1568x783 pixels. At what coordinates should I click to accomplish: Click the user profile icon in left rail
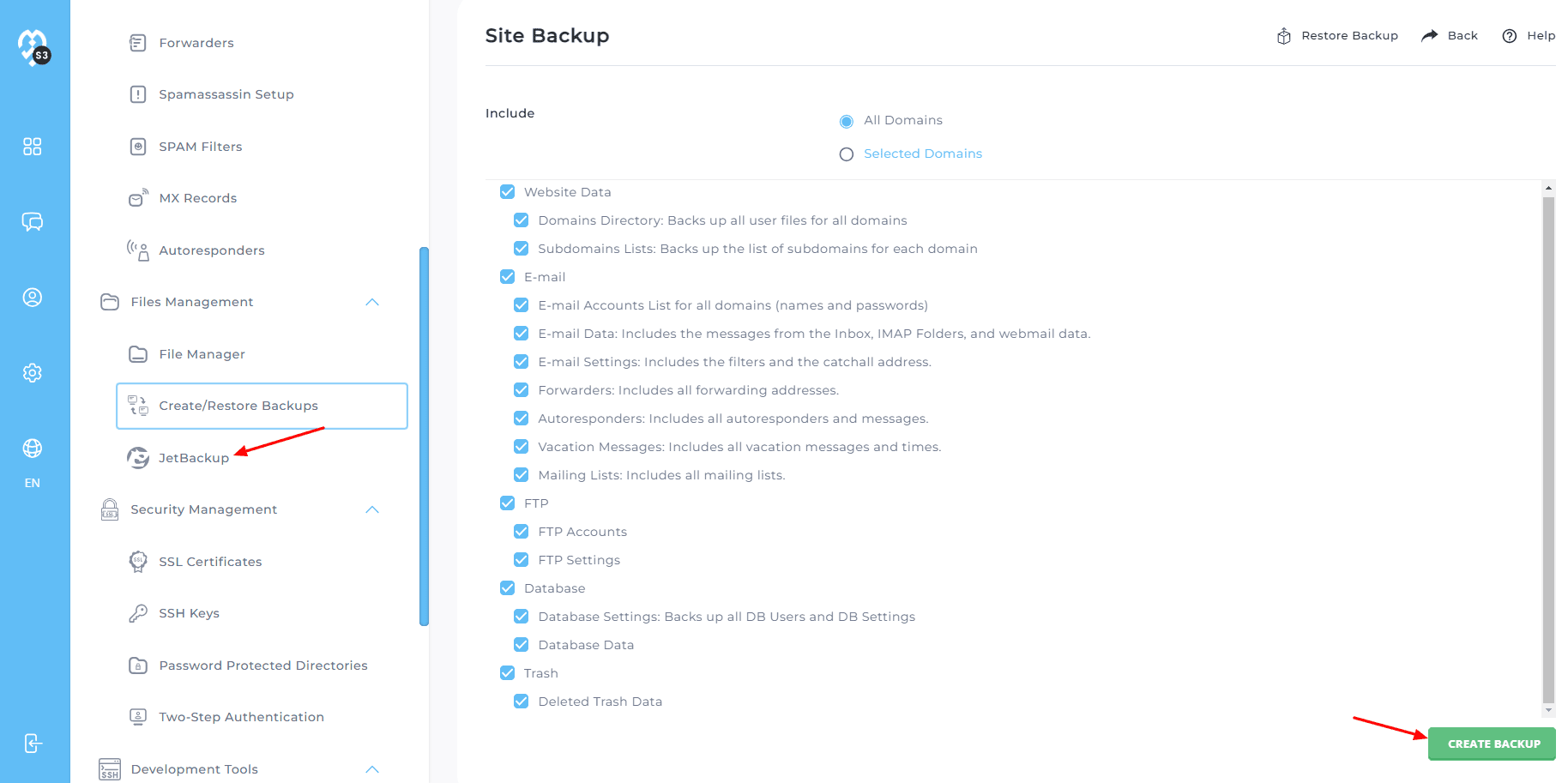pyautogui.click(x=32, y=298)
